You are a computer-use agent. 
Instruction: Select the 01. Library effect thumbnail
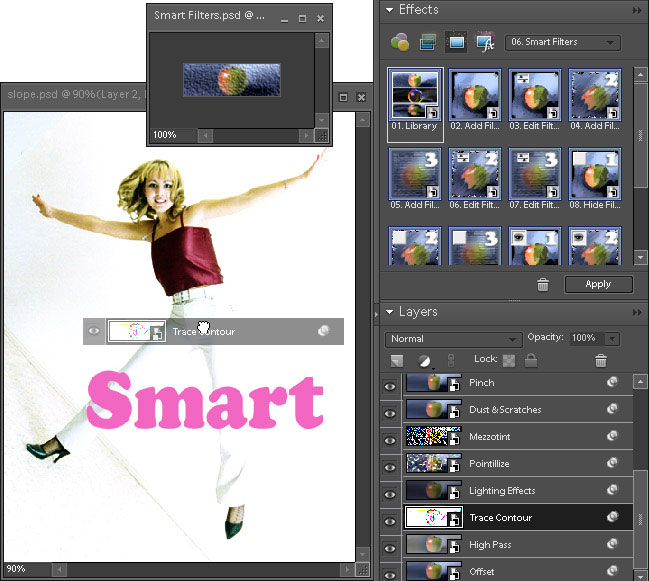coord(415,105)
